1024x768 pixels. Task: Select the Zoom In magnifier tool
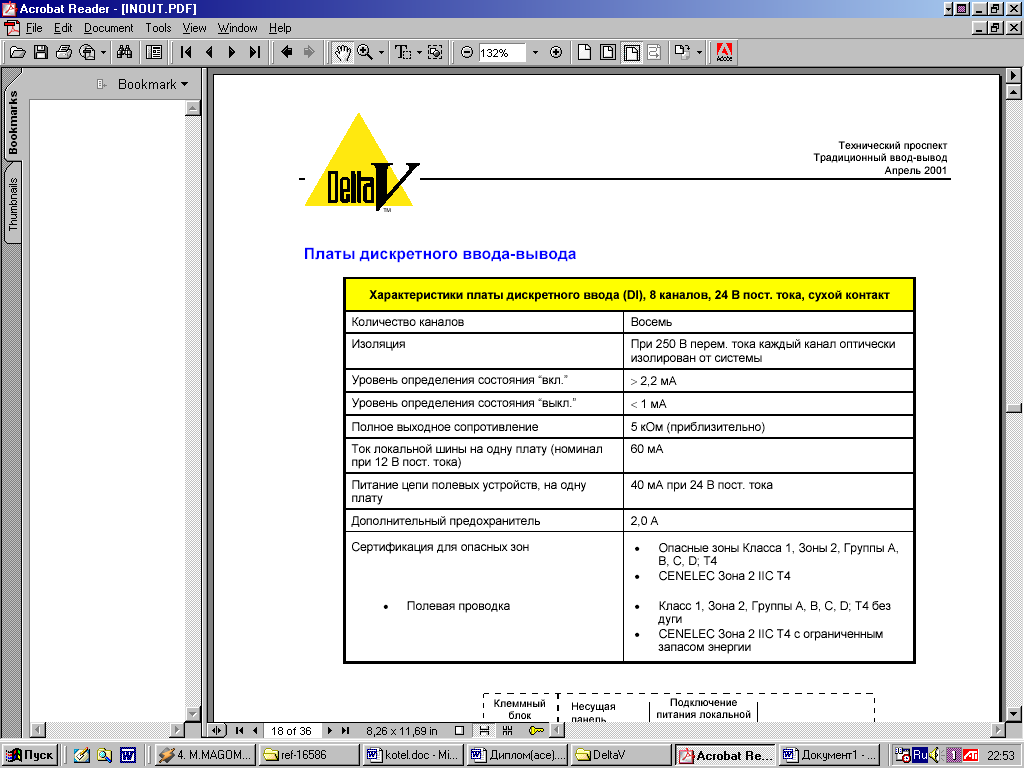[364, 52]
